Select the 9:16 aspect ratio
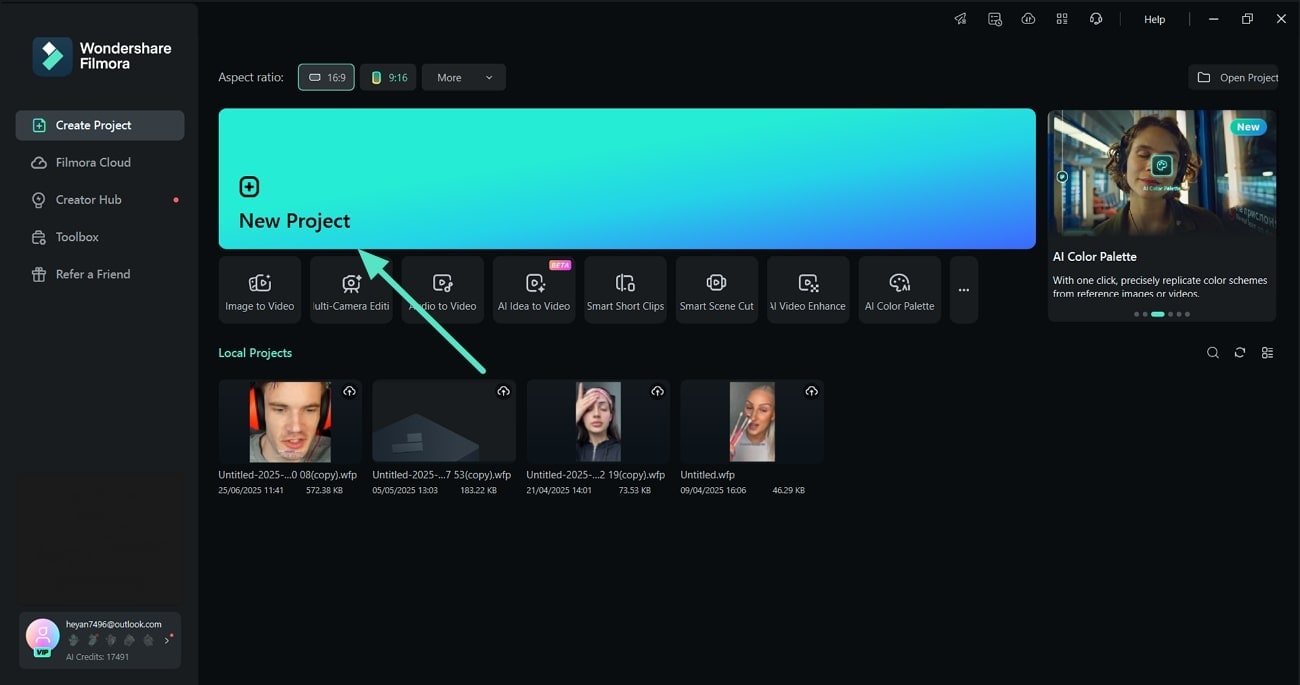The width and height of the screenshot is (1300, 685). coord(388,77)
